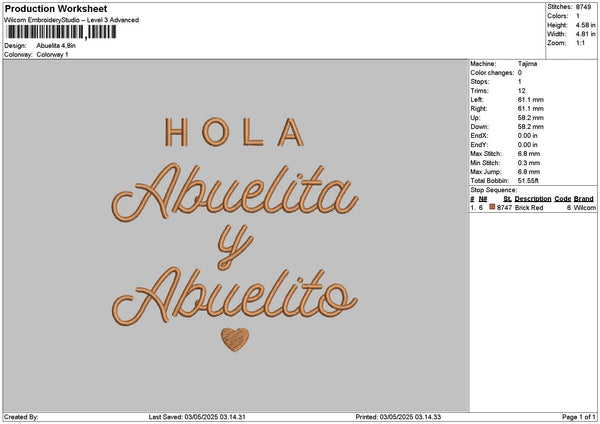
Task: Click the barcode under the Wilcom title
Action: [62, 32]
